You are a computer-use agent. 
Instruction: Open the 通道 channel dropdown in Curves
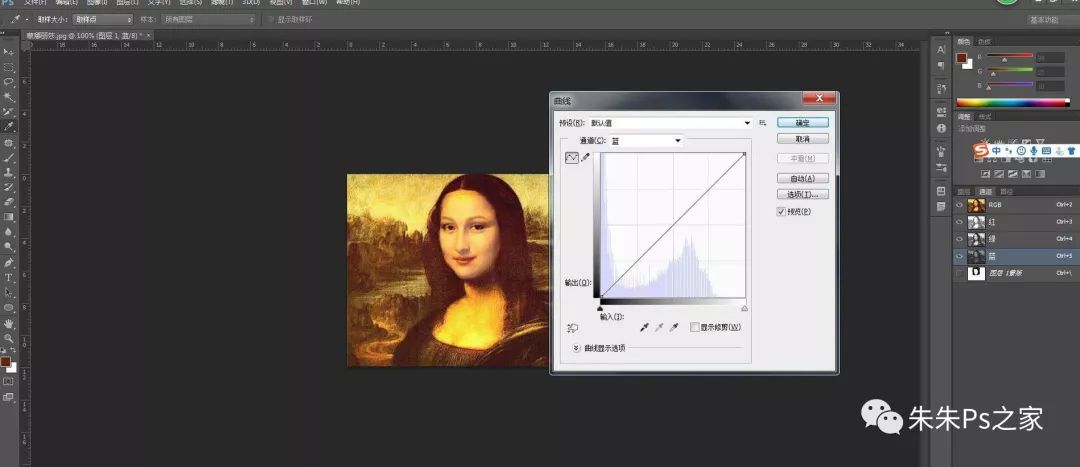click(677, 141)
